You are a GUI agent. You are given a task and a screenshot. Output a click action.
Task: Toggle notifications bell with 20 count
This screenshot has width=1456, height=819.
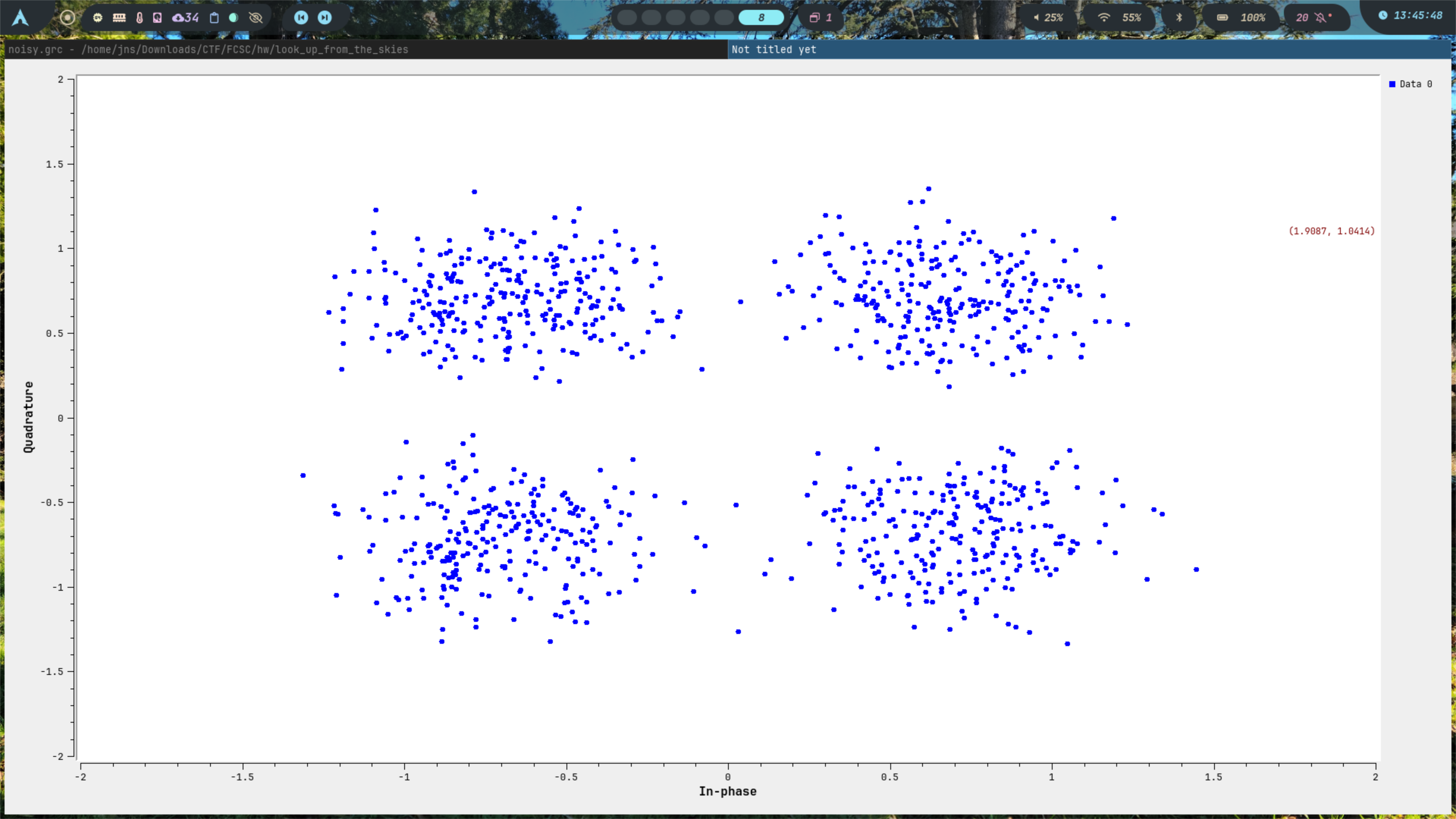[x=1313, y=17]
